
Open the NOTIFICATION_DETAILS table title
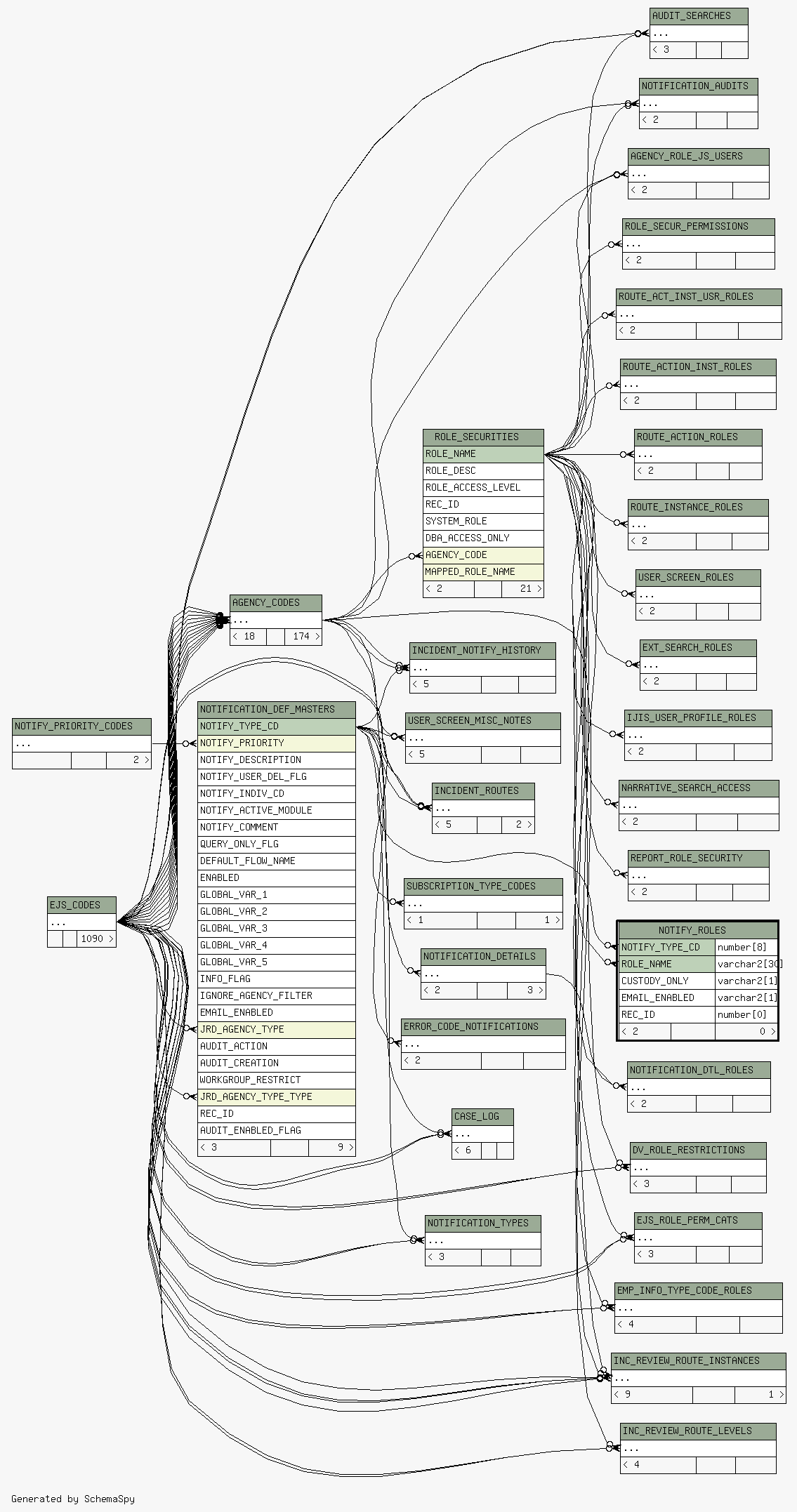pos(483,957)
